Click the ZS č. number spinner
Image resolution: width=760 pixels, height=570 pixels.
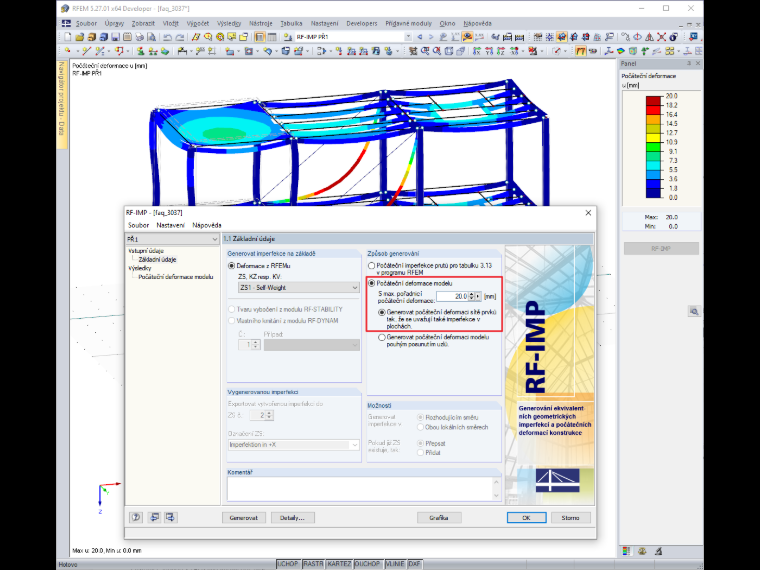point(270,415)
